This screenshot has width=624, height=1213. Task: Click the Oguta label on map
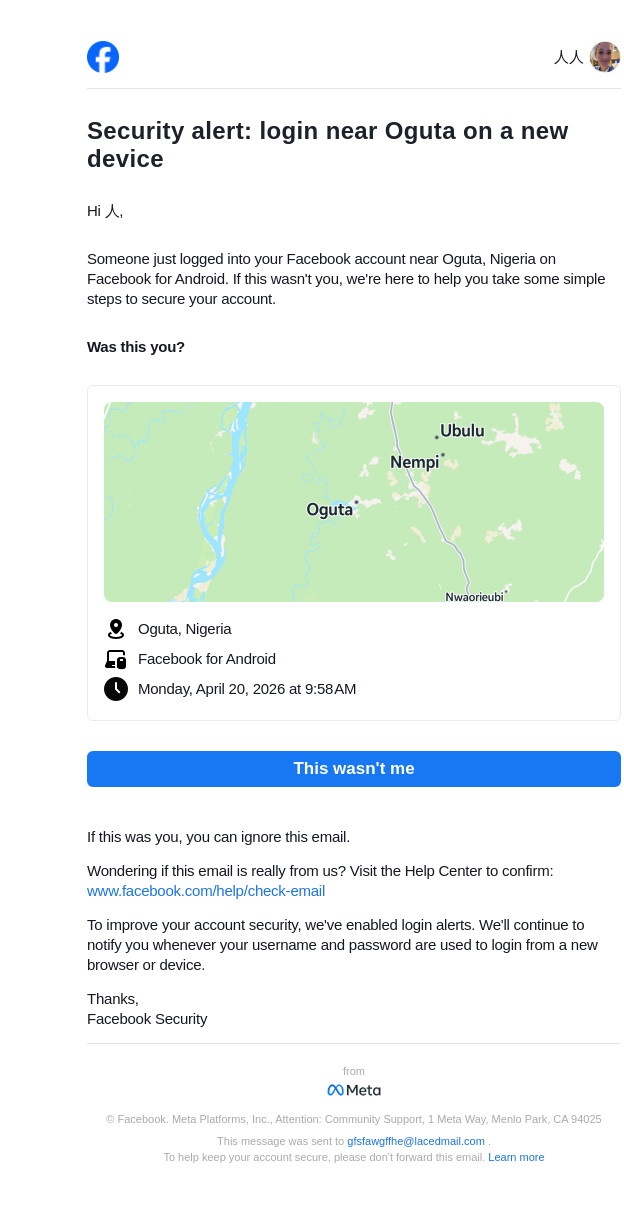pyautogui.click(x=329, y=510)
